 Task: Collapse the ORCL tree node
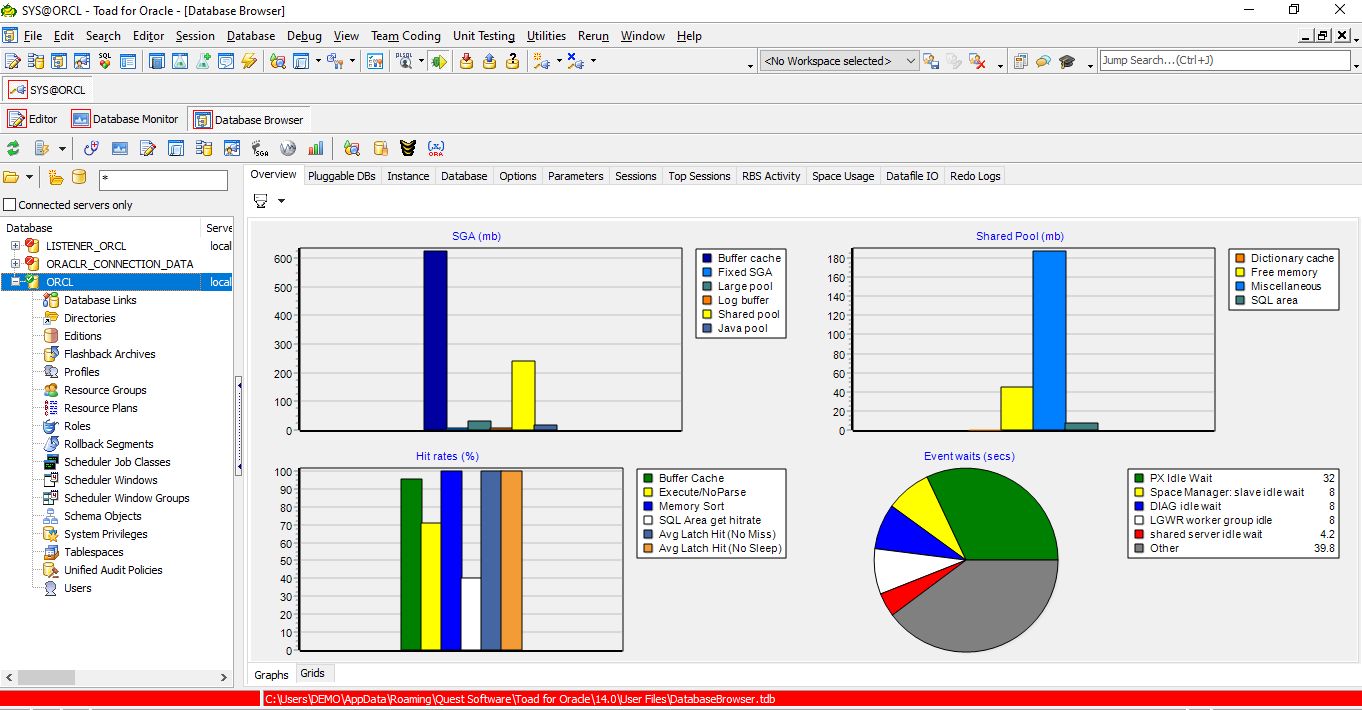[x=15, y=282]
